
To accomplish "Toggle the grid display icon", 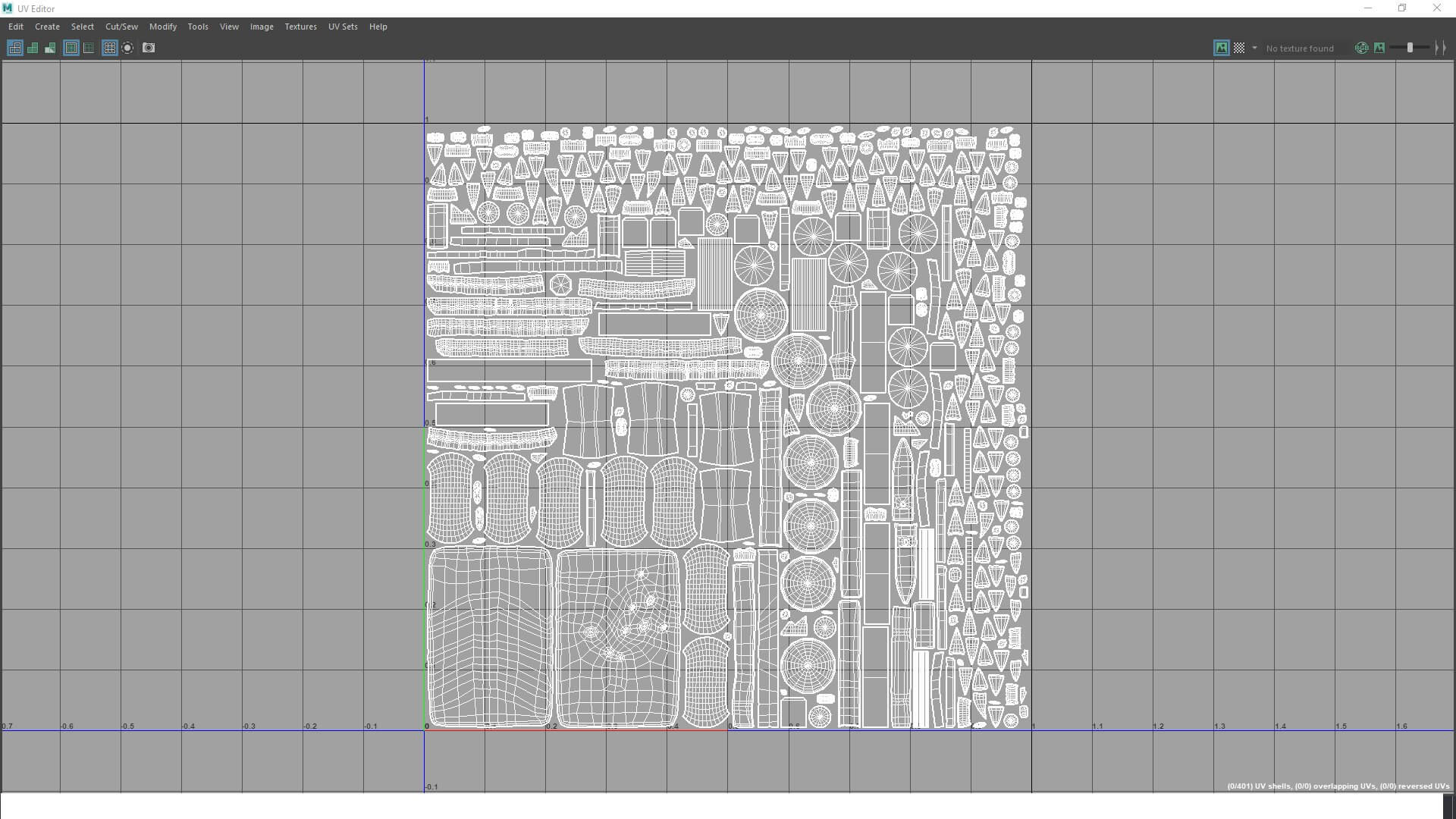I will pos(110,48).
